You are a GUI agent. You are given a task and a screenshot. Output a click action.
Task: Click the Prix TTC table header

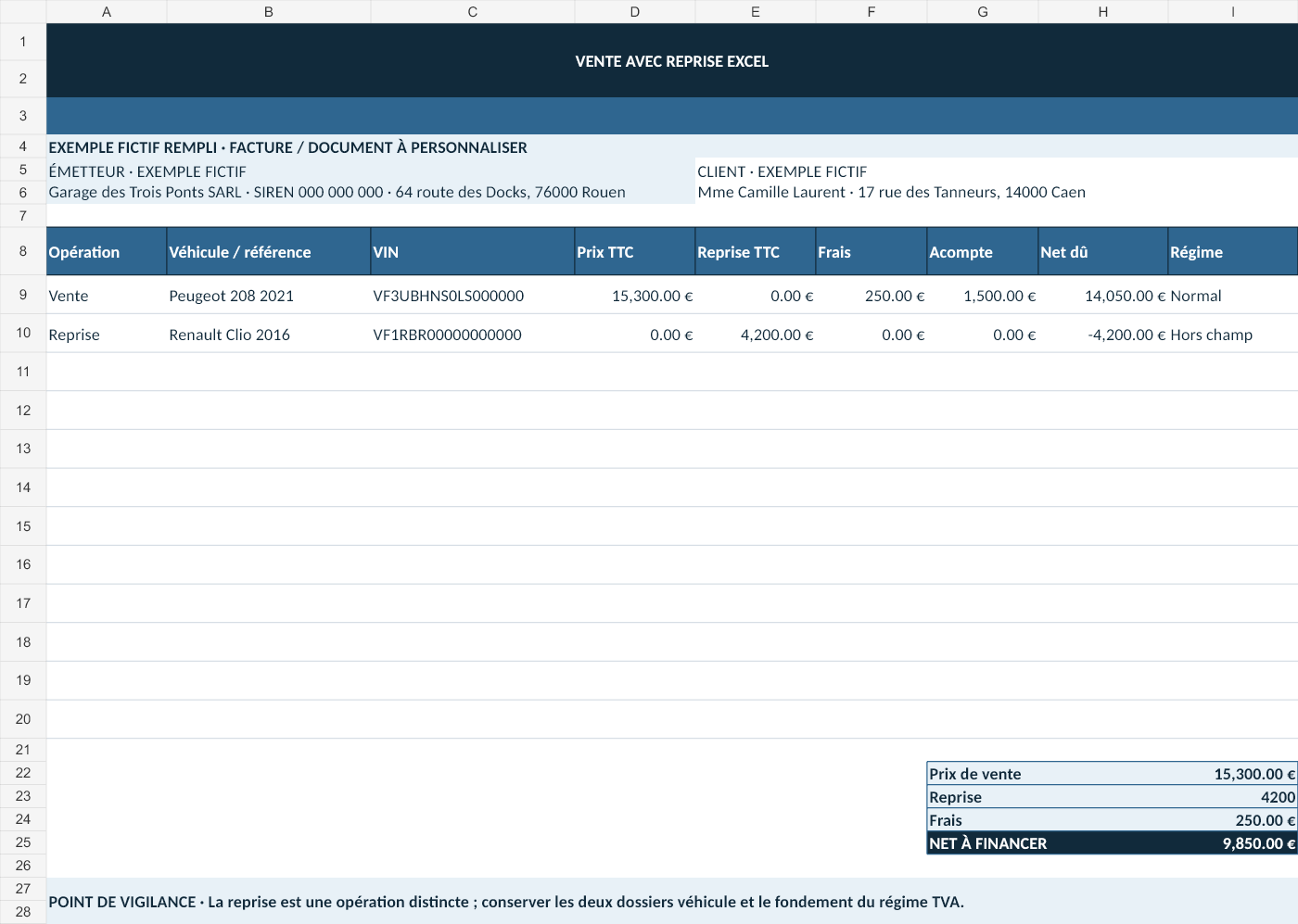pos(635,252)
